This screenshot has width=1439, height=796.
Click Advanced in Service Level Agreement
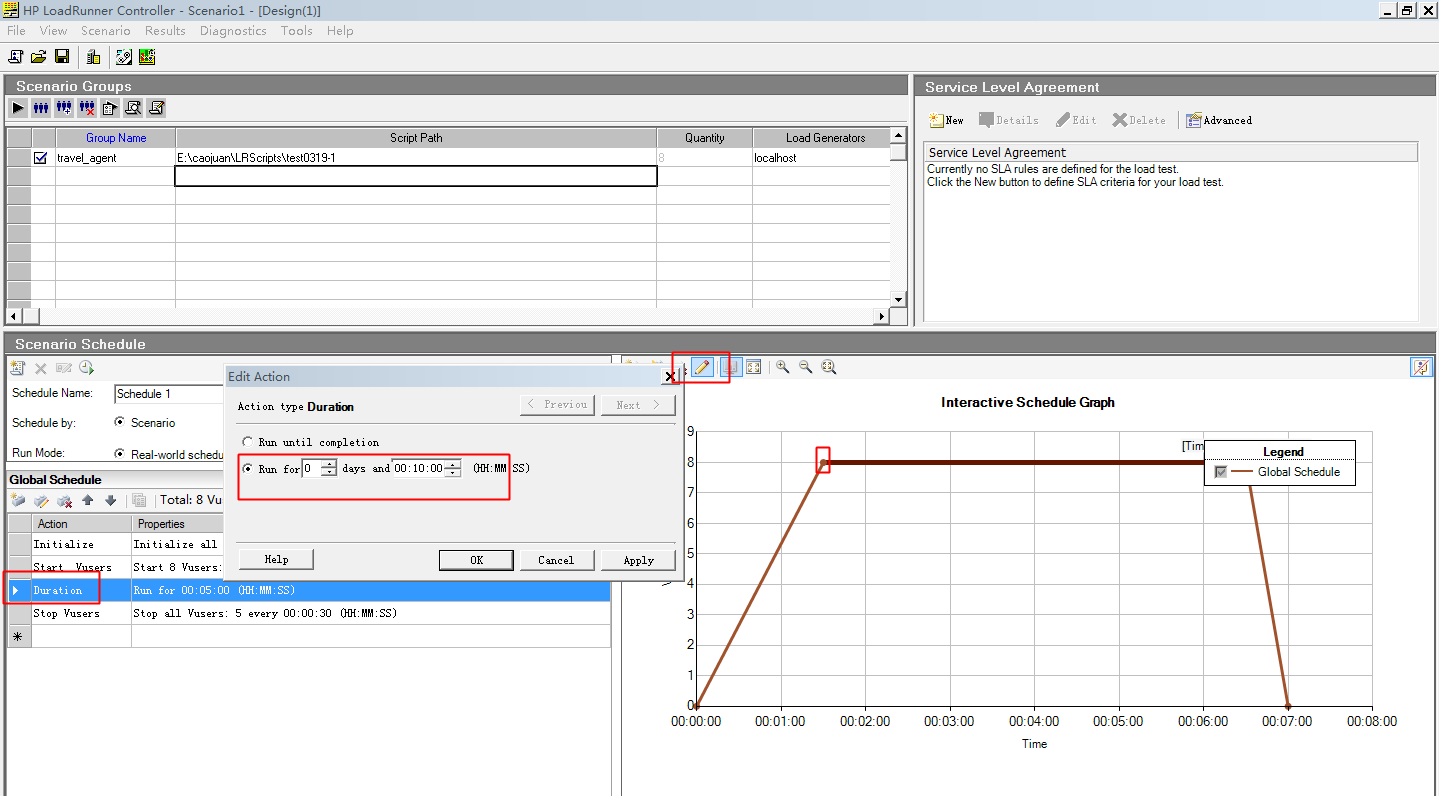(1219, 120)
